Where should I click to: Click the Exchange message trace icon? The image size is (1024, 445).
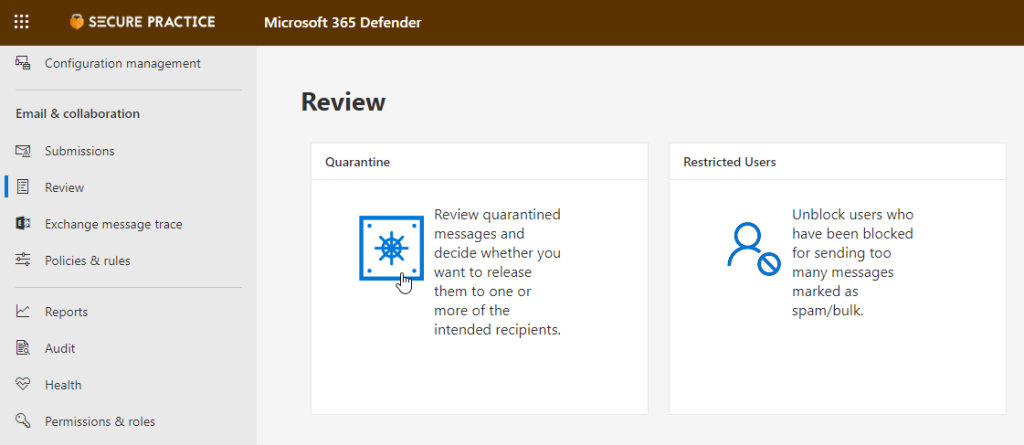click(23, 224)
